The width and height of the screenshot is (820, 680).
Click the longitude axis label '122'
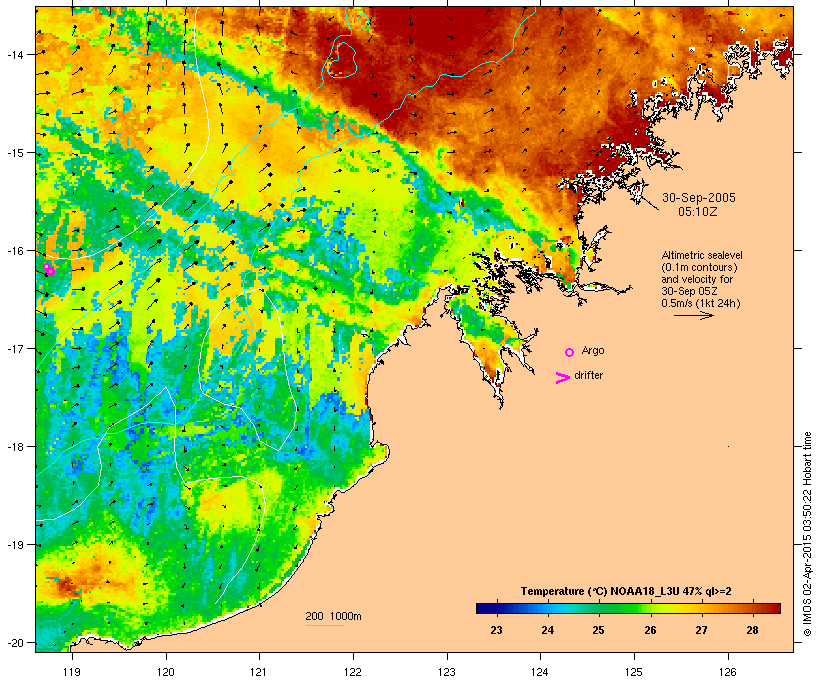353,672
